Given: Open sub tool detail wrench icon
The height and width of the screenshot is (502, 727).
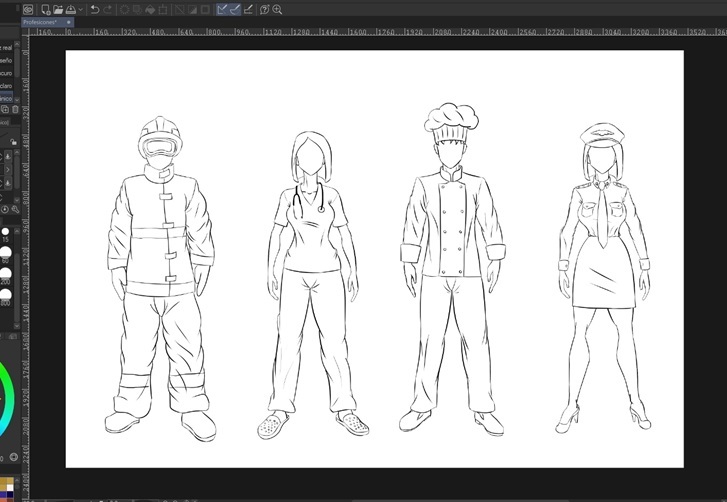Looking at the screenshot, I should [x=15, y=210].
